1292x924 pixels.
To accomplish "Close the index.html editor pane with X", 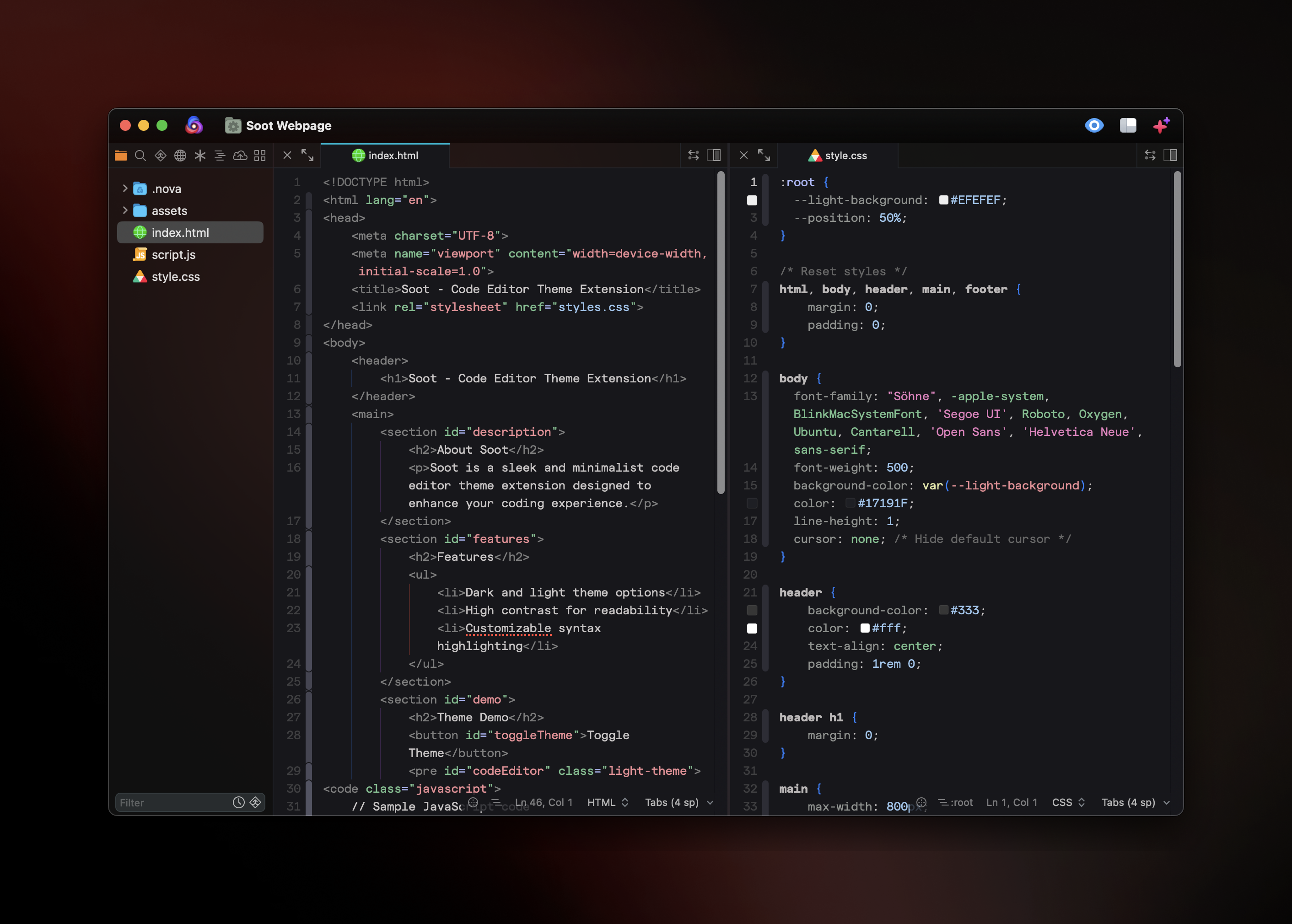I will click(287, 155).
